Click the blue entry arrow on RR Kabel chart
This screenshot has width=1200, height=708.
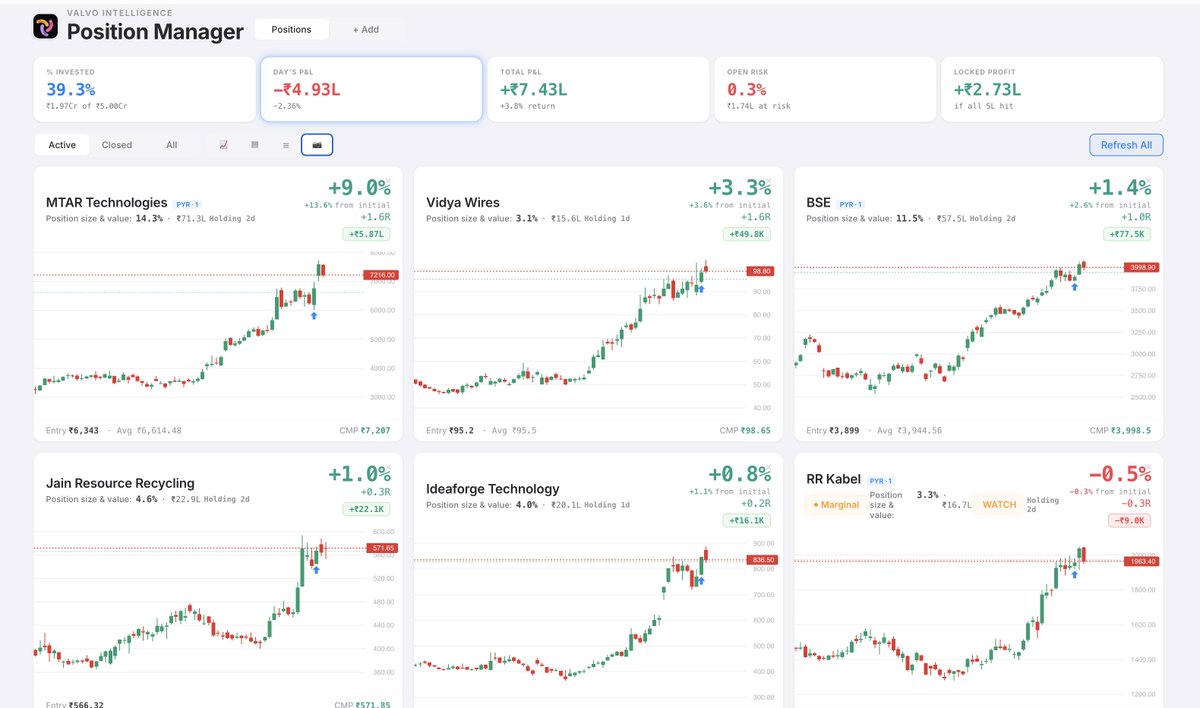pos(1074,574)
